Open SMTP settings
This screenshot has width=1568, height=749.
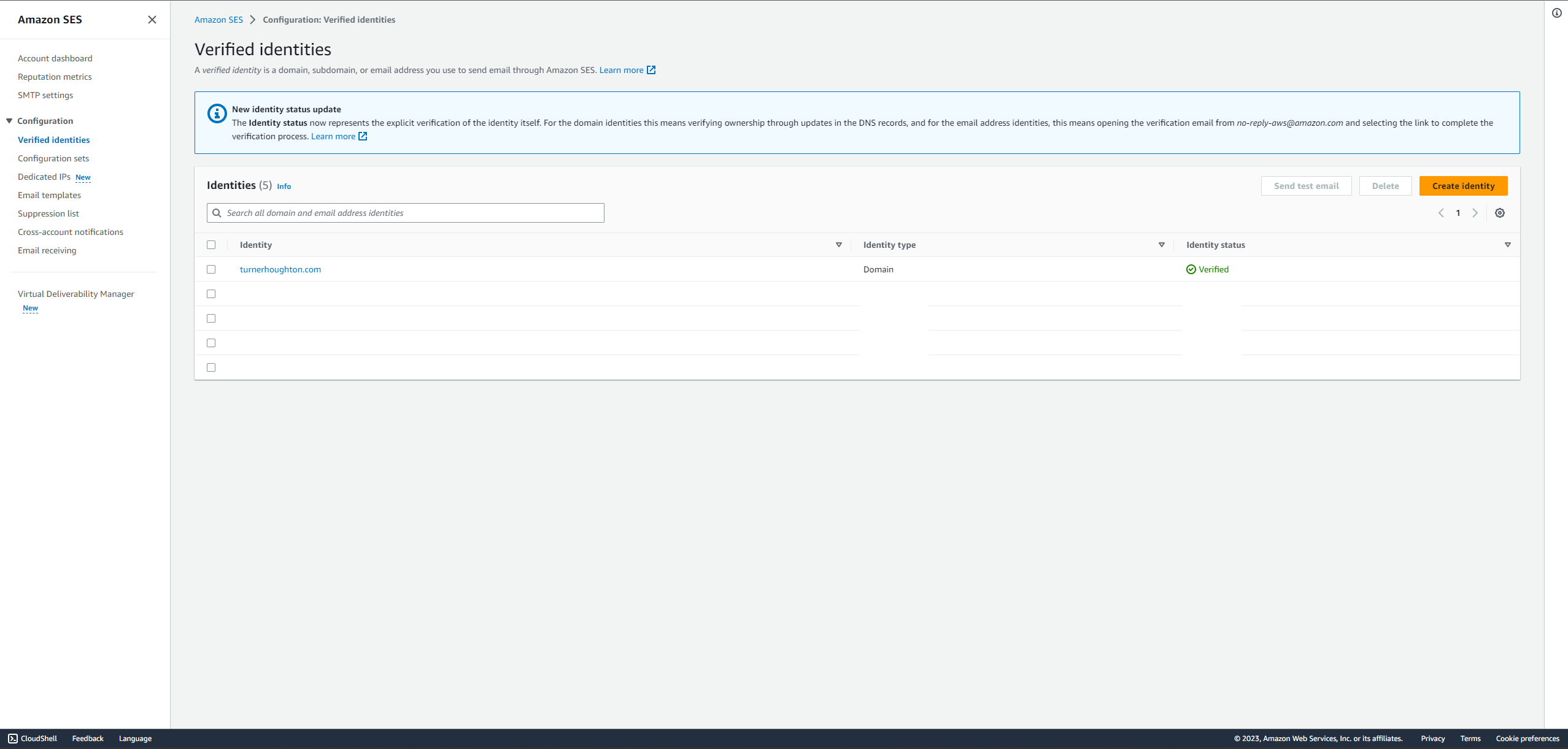(45, 95)
